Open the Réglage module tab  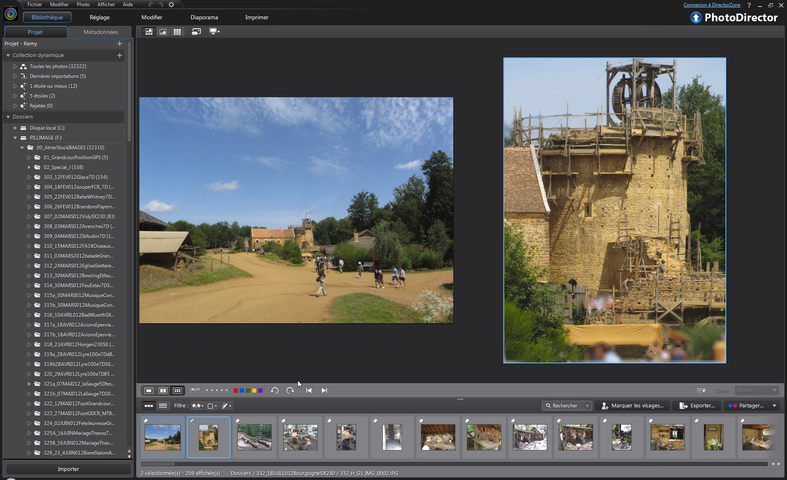tap(100, 17)
